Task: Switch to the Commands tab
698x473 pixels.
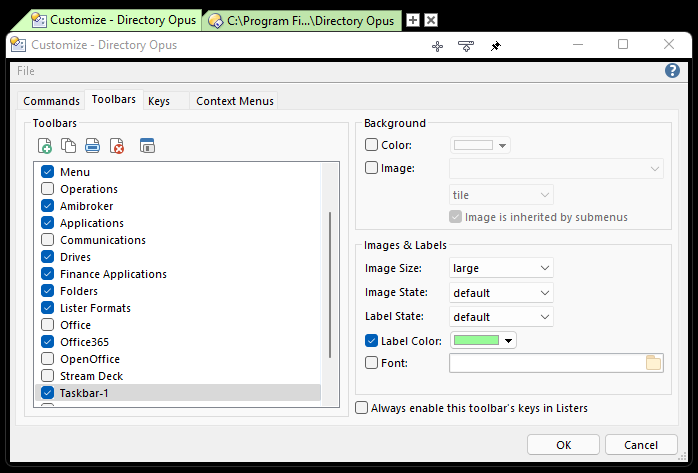Action: pos(51,101)
